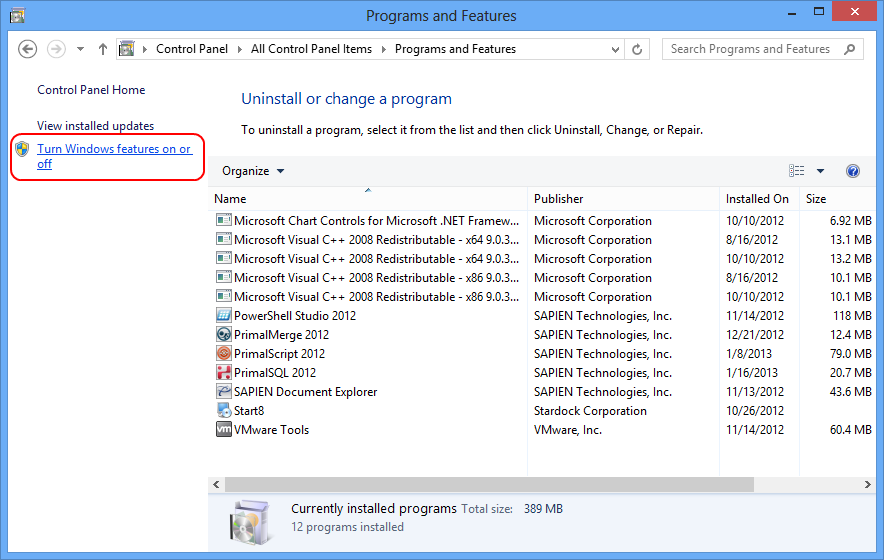Click horizontal scrollbar left arrow
The width and height of the screenshot is (884, 560).
tap(216, 484)
